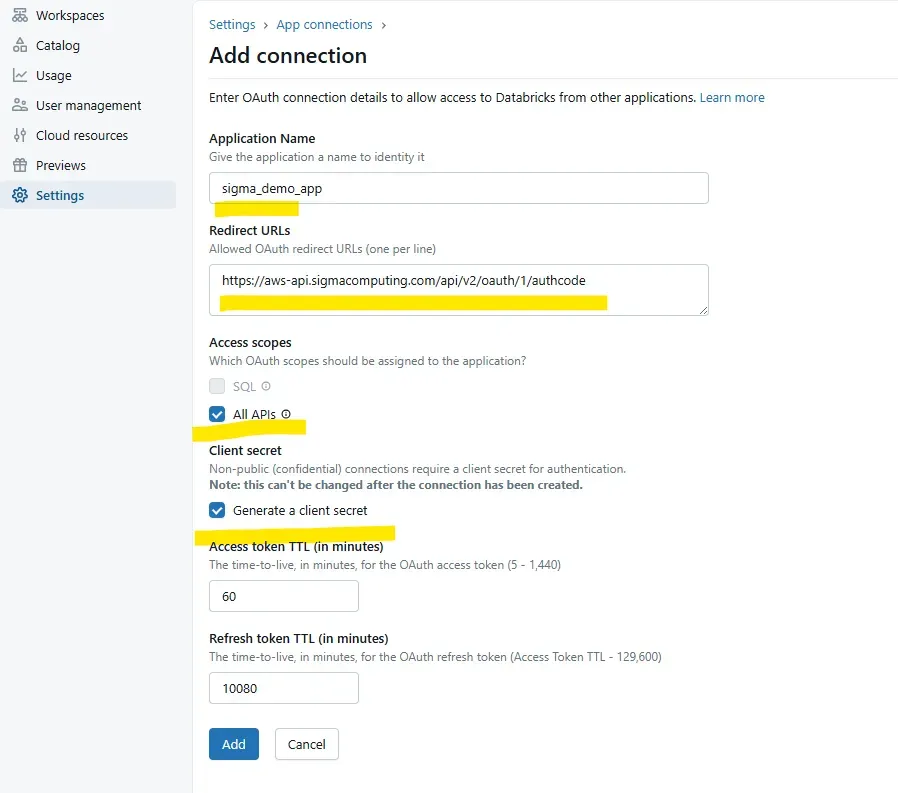Screen dimensions: 898x793
Task: Open the Learn more link
Action: 732,98
